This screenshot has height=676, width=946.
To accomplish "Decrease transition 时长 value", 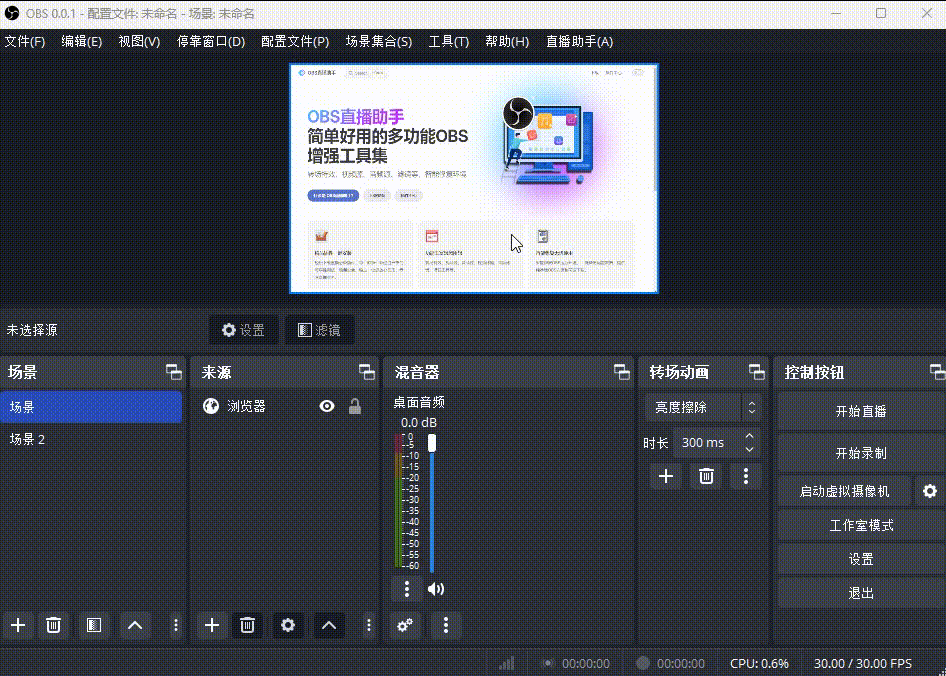I will pyautogui.click(x=749, y=450).
